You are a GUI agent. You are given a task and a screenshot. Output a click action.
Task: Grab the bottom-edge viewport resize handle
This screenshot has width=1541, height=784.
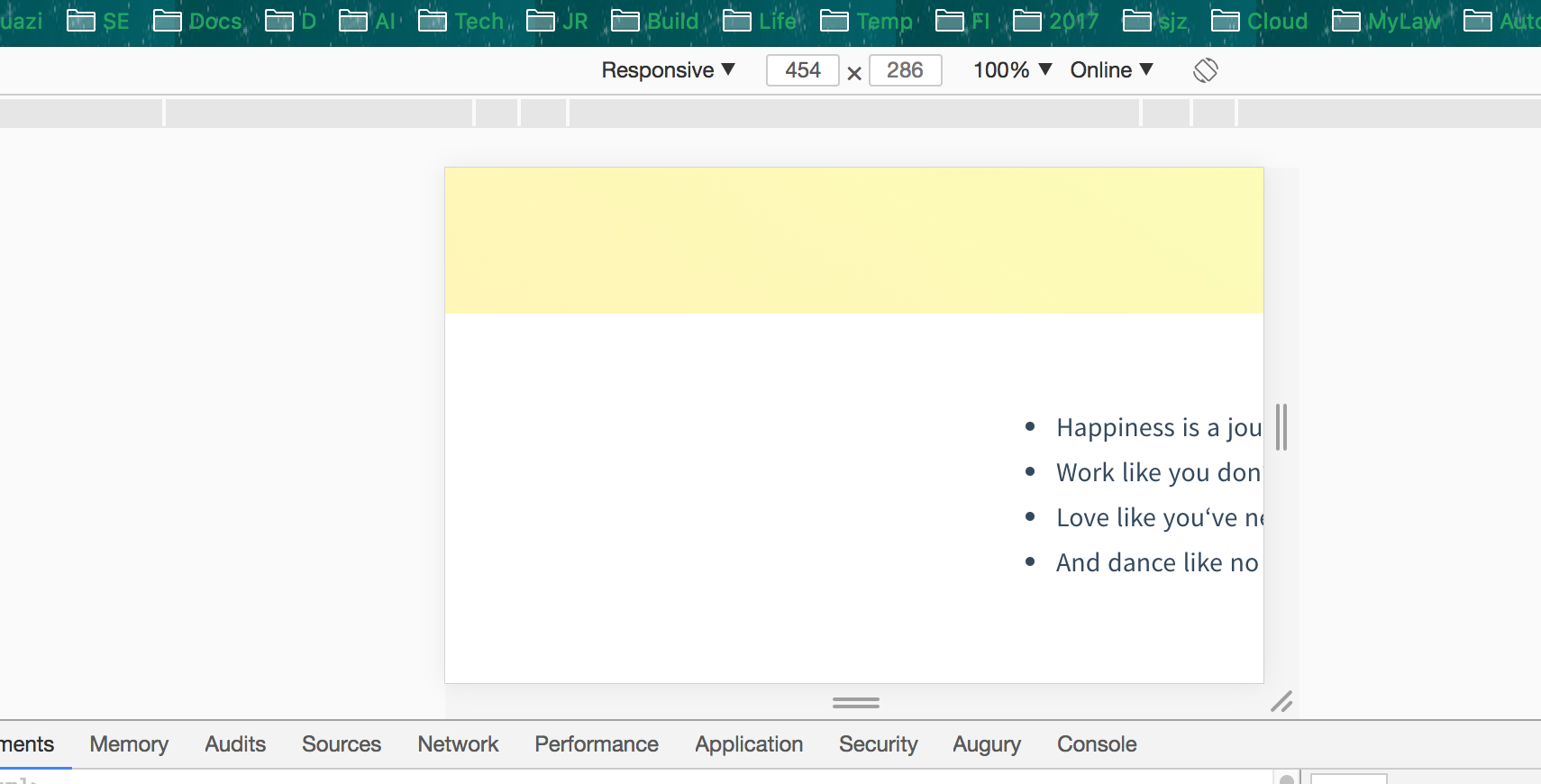pyautogui.click(x=855, y=703)
